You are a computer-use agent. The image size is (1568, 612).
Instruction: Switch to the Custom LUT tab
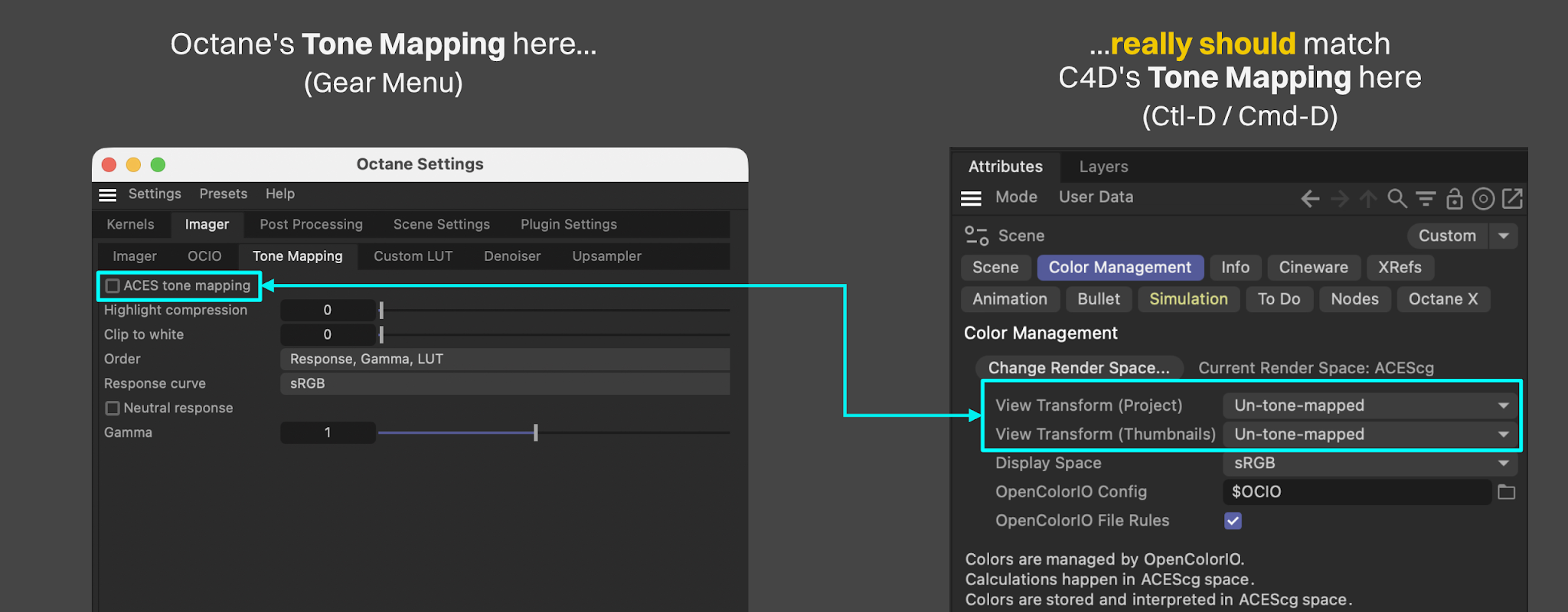(413, 256)
